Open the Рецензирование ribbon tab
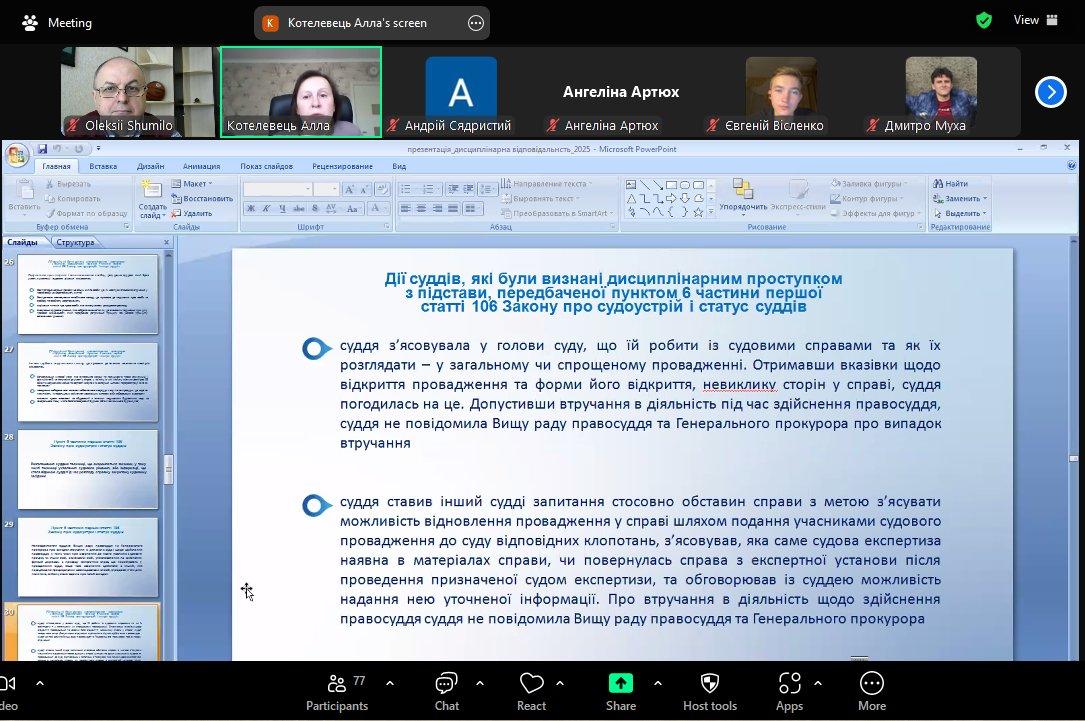1085x721 pixels. (343, 166)
